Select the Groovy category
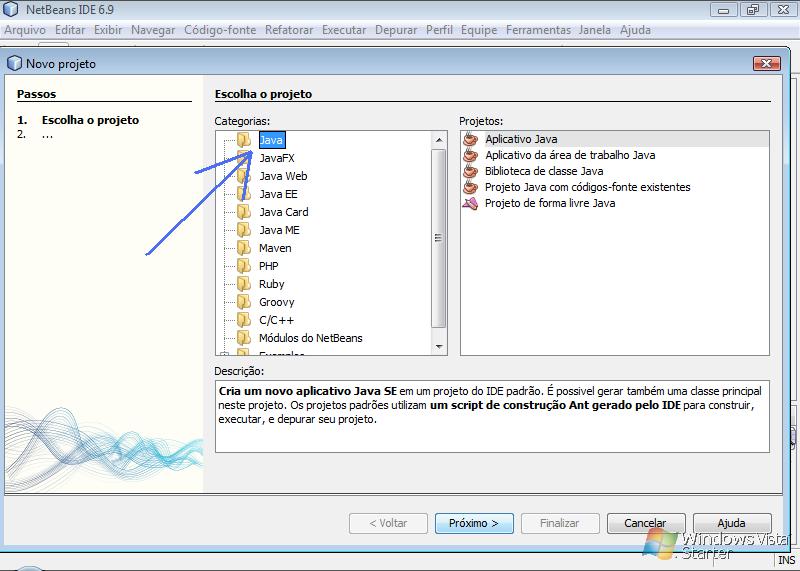This screenshot has width=800, height=571. [277, 302]
